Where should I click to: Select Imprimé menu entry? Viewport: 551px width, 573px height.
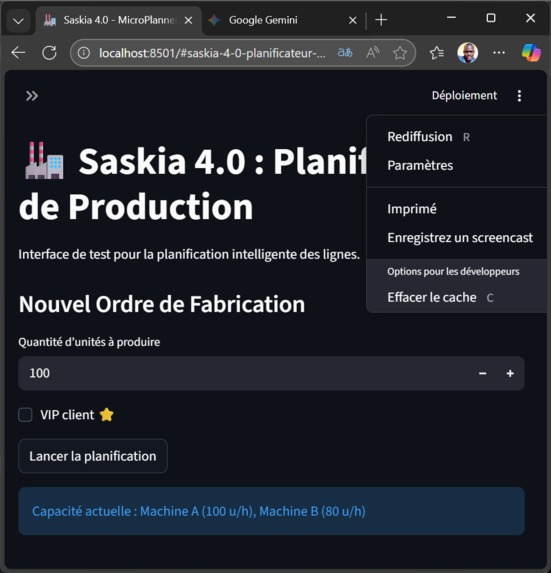[x=457, y=209]
